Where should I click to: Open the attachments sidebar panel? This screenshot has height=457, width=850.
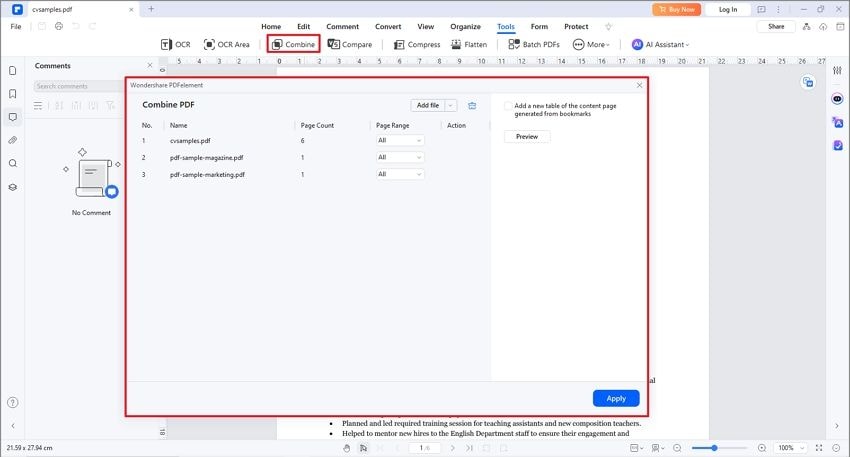12,140
